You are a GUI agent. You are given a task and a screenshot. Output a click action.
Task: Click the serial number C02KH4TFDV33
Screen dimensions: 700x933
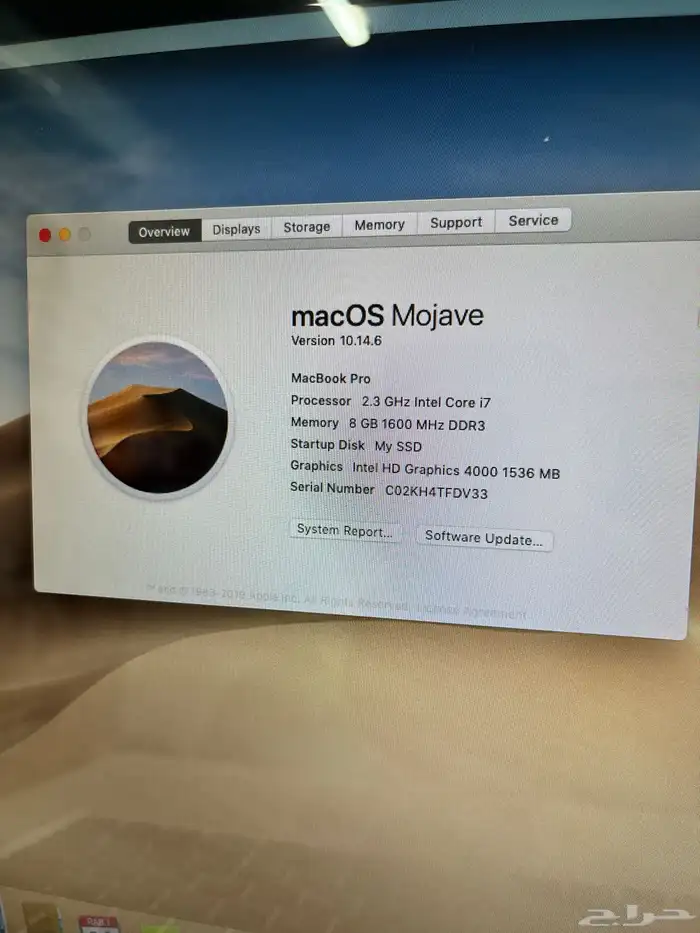[436, 492]
